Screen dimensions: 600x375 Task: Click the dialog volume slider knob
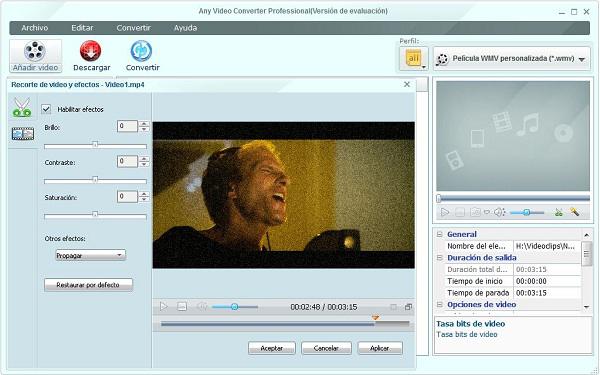click(x=235, y=307)
